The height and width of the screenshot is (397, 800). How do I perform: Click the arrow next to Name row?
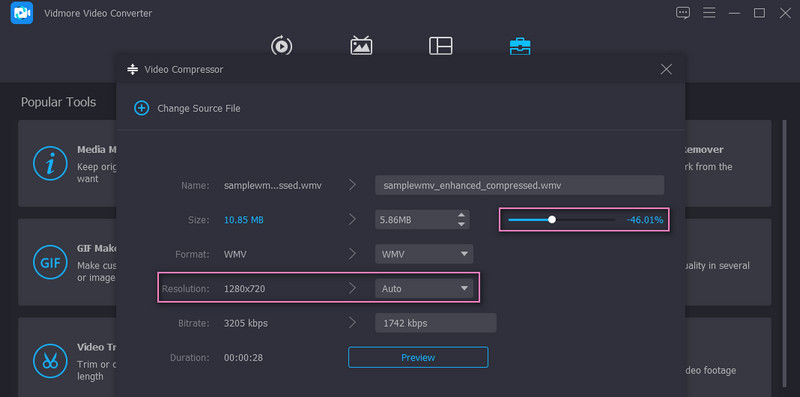pos(352,185)
